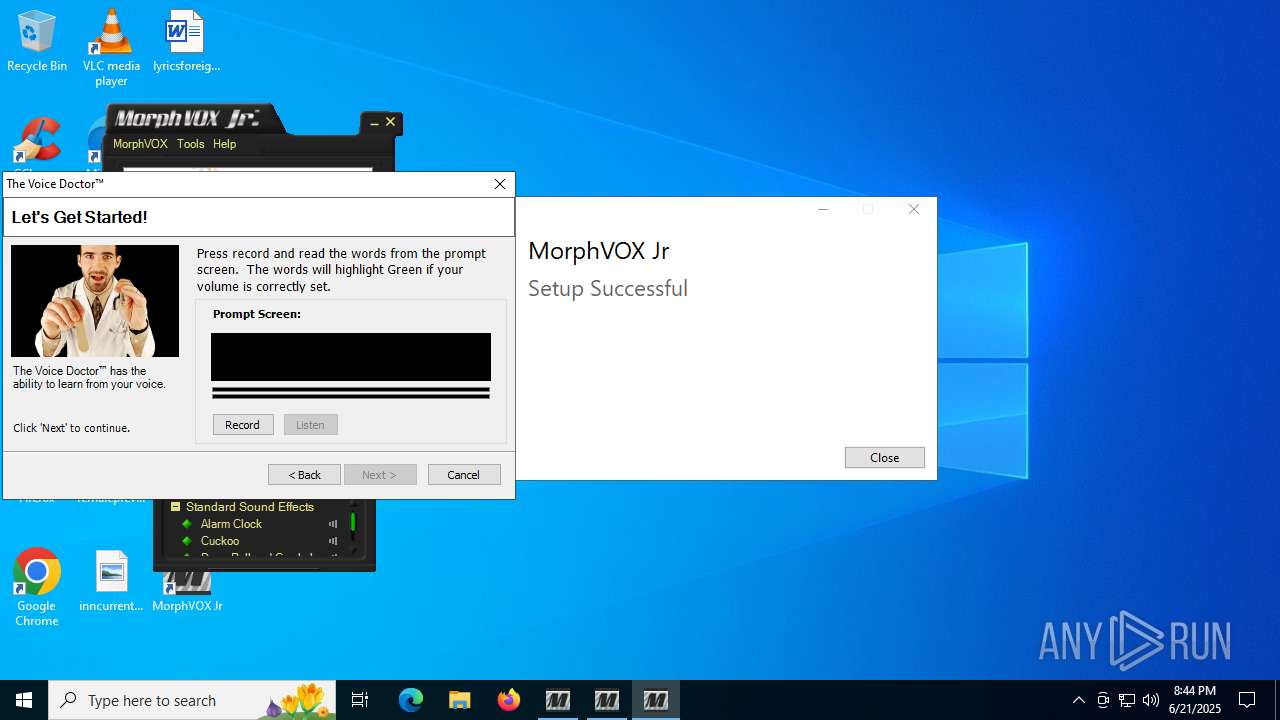Viewport: 1280px width, 720px height.
Task: Open the Recycle Bin desktop icon
Action: tap(37, 41)
